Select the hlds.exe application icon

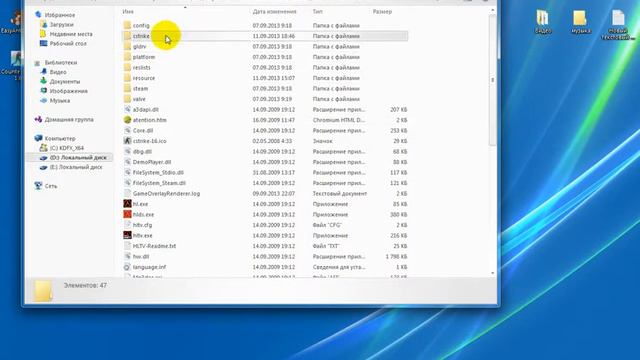[x=127, y=214]
